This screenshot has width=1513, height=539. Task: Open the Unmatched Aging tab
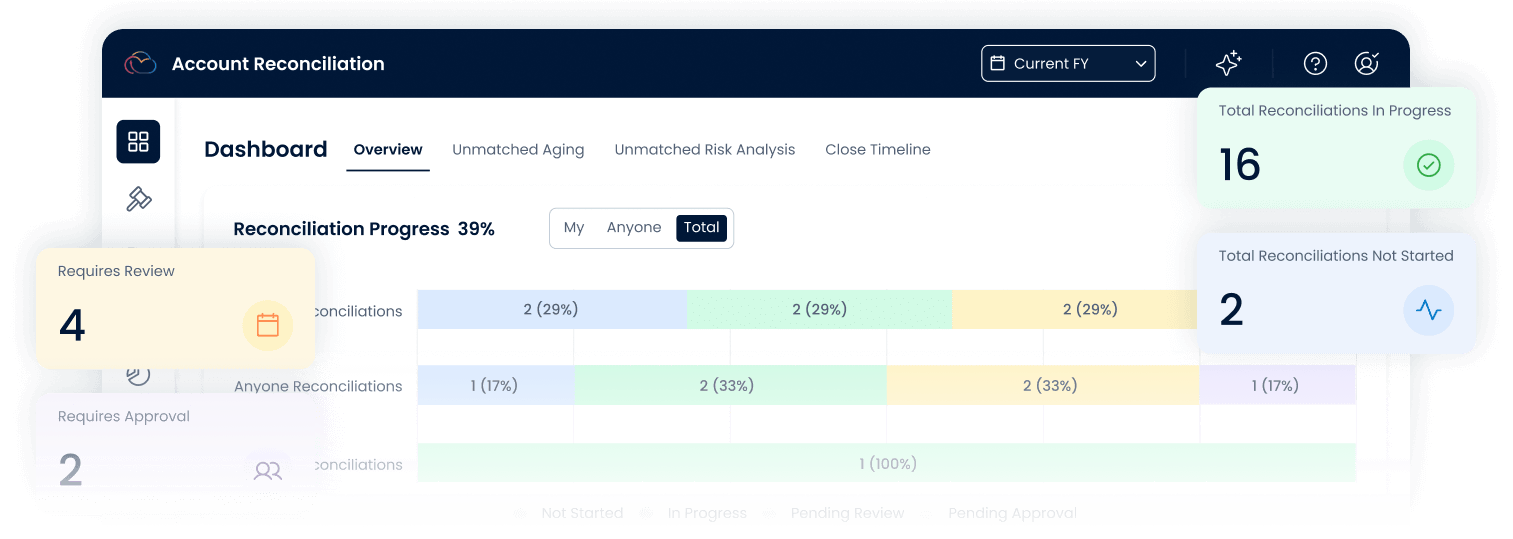pos(518,150)
